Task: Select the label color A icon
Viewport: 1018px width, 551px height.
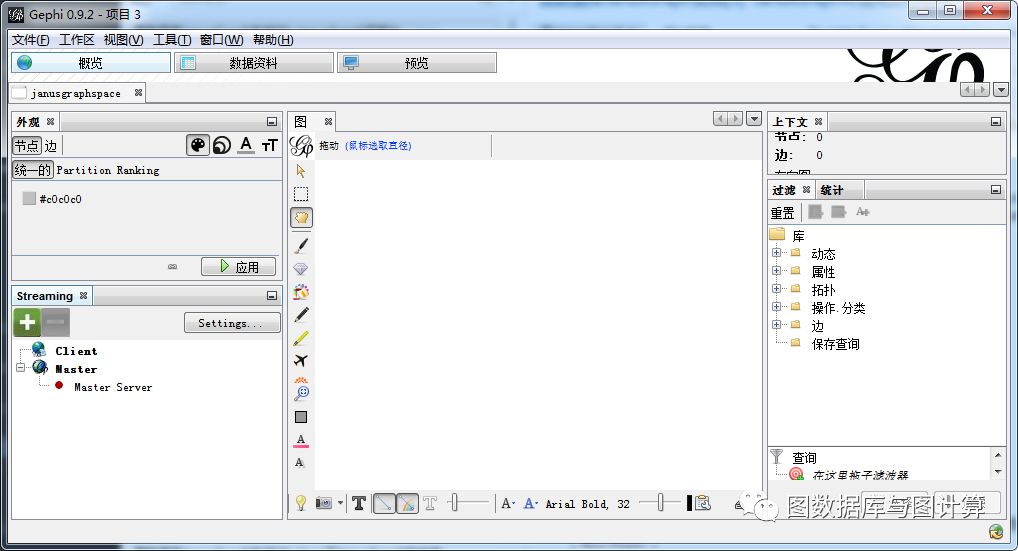Action: click(x=245, y=145)
